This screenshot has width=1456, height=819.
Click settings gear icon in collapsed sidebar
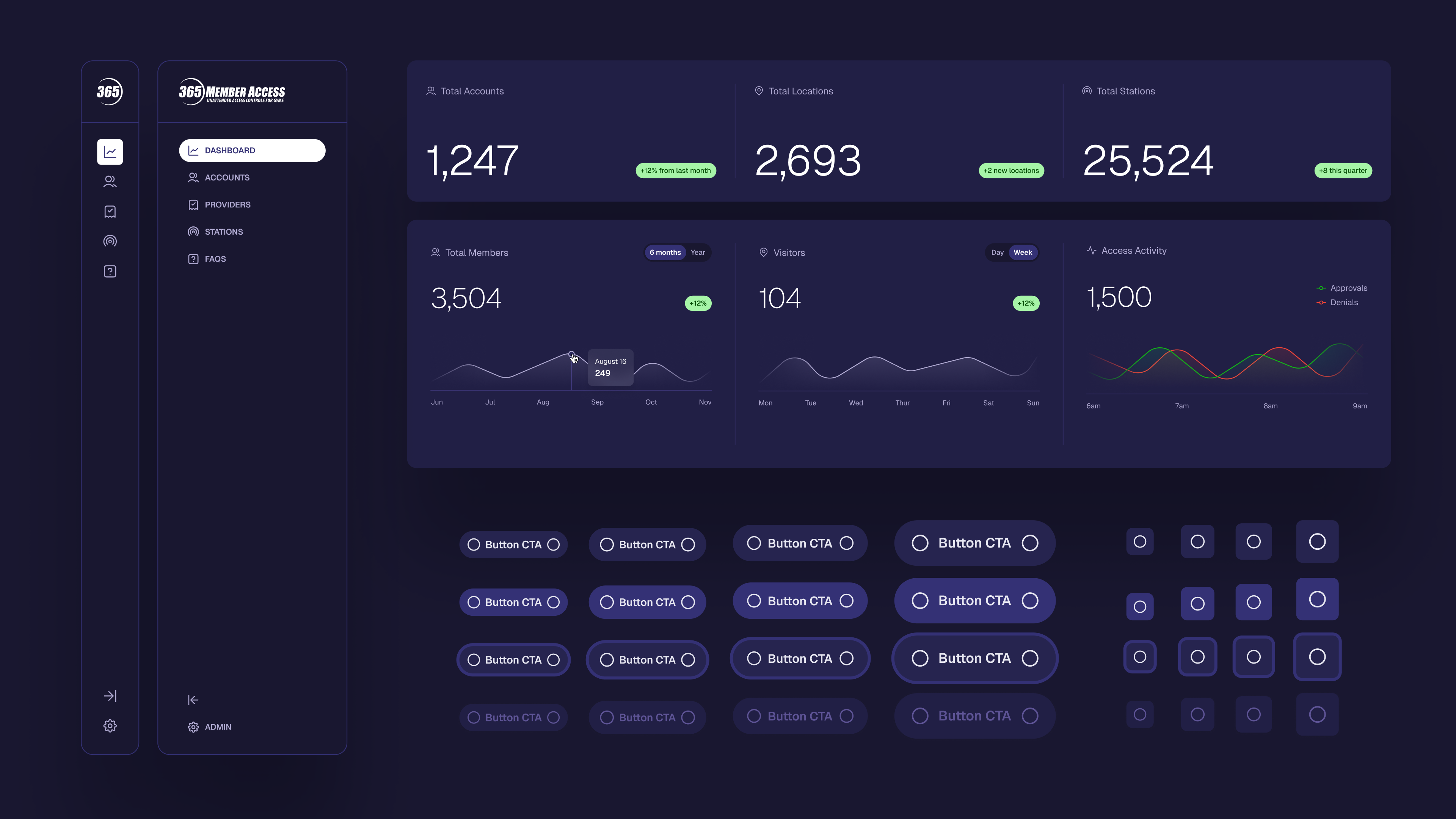pos(110,726)
